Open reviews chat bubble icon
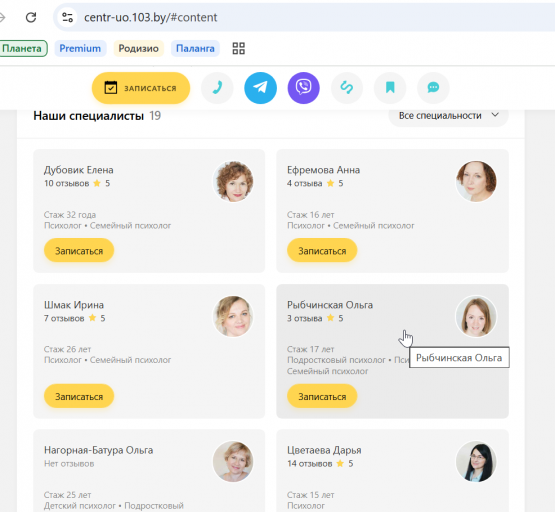 (x=433, y=88)
